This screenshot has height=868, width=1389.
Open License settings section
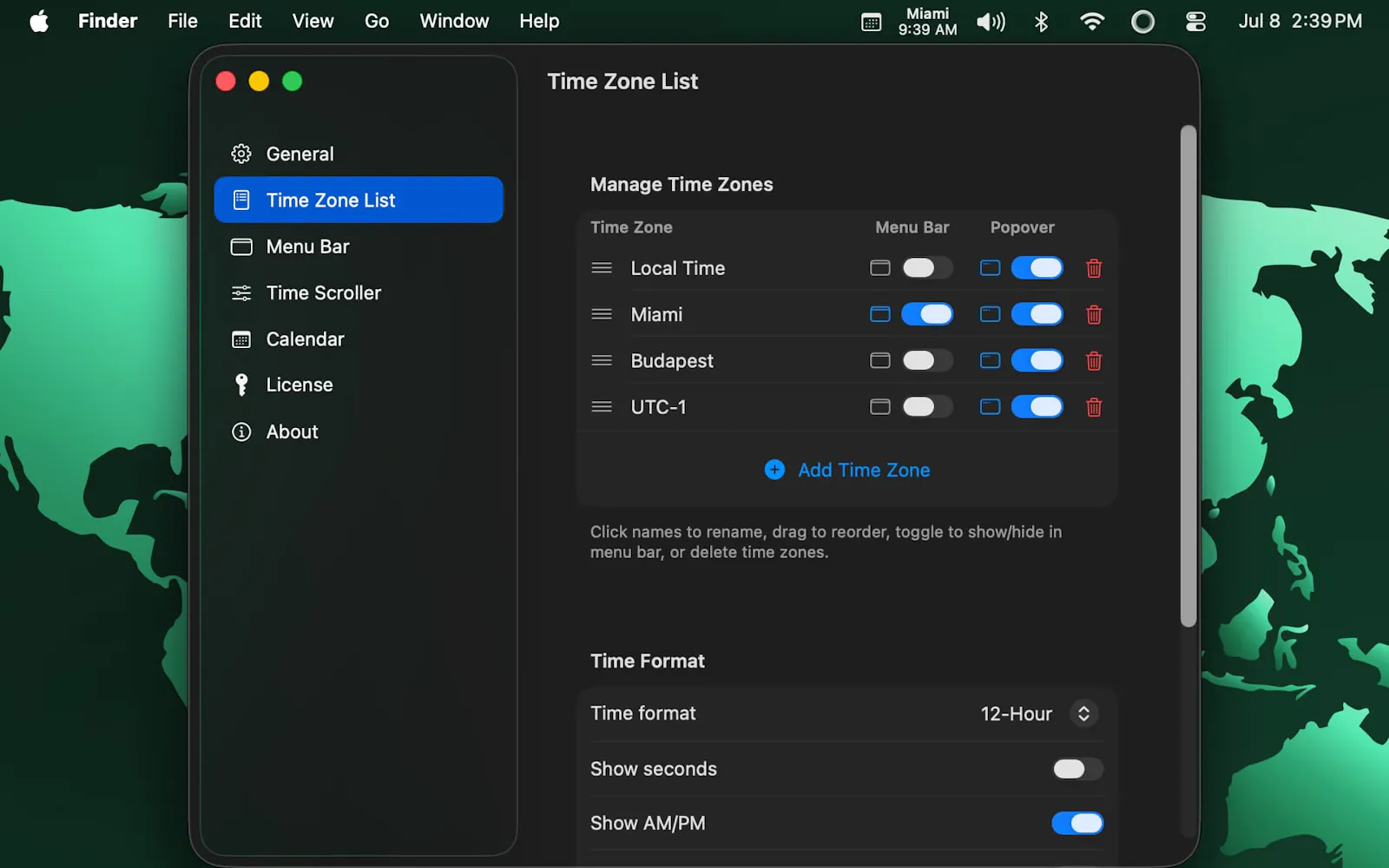[x=359, y=385]
